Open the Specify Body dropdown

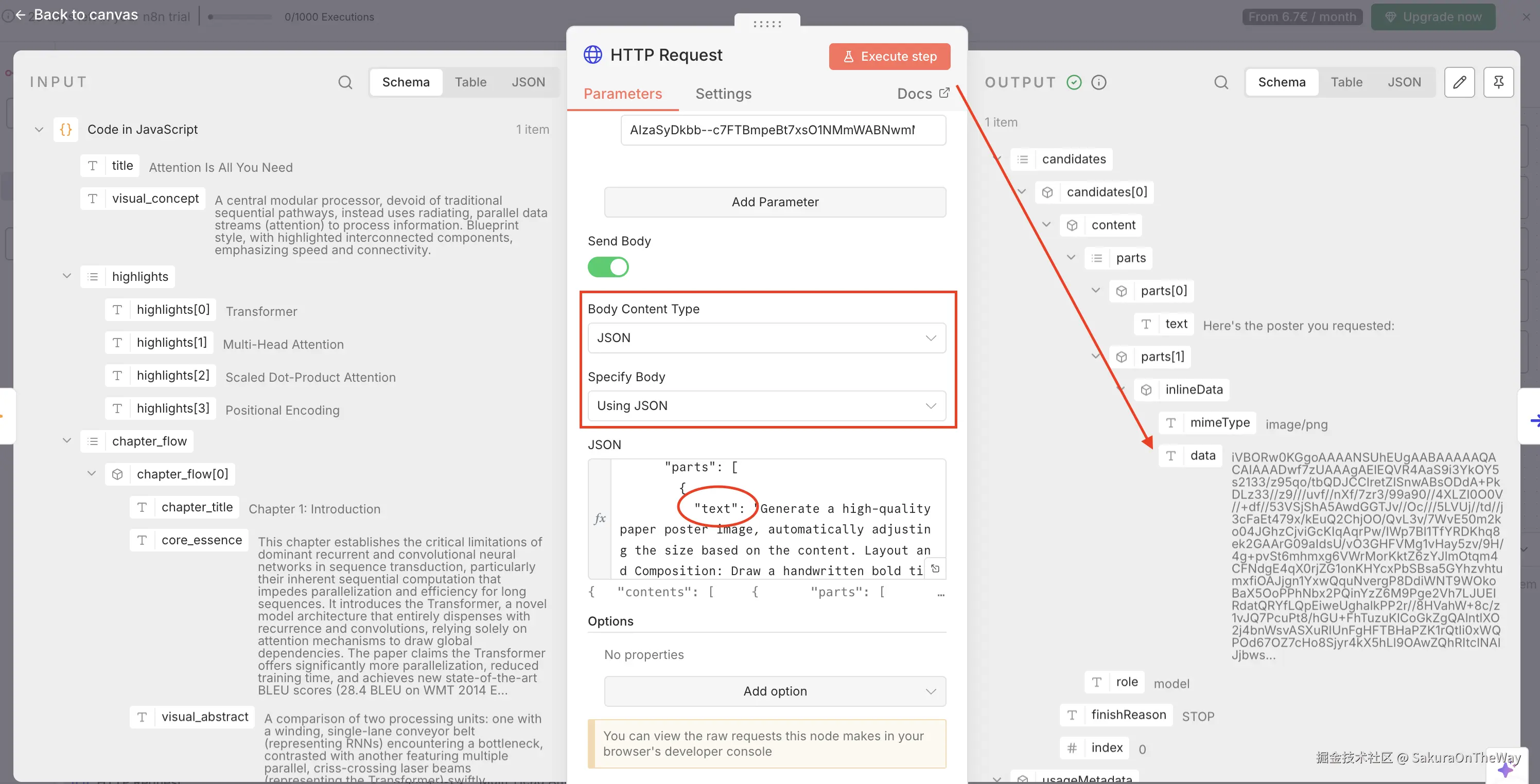[x=766, y=406]
